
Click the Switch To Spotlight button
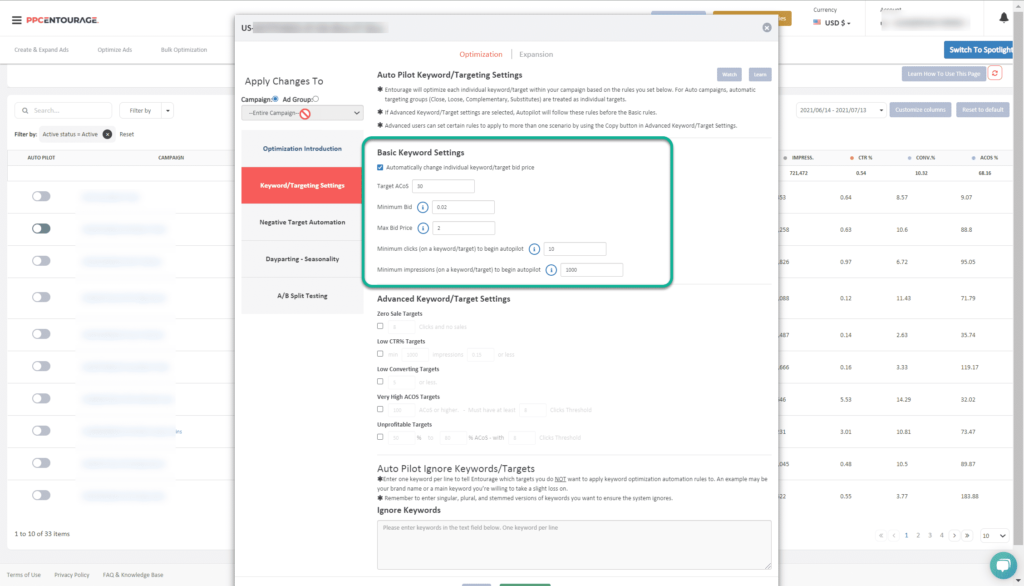coord(977,49)
